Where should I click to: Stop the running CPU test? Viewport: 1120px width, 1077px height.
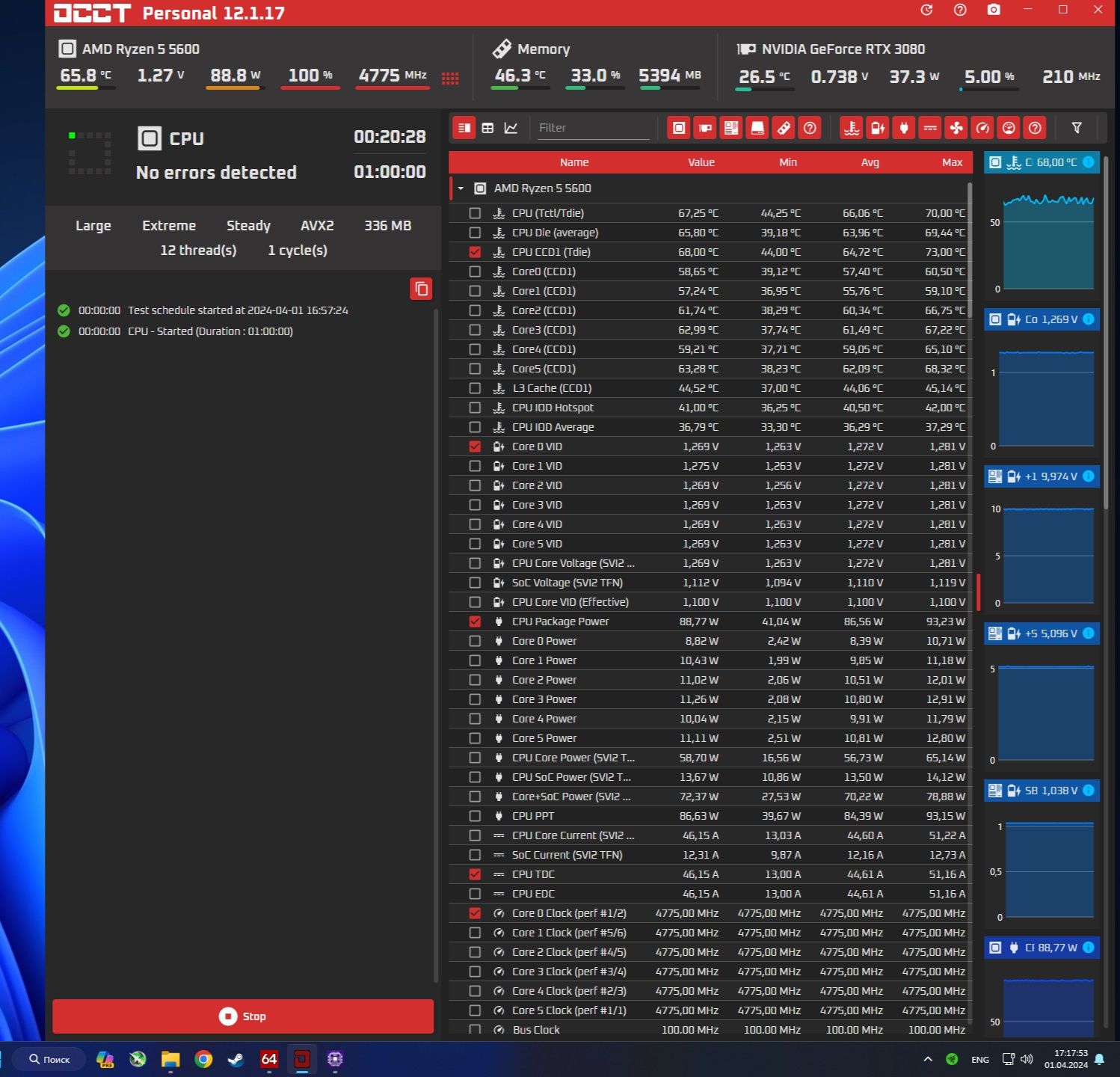(x=243, y=1016)
